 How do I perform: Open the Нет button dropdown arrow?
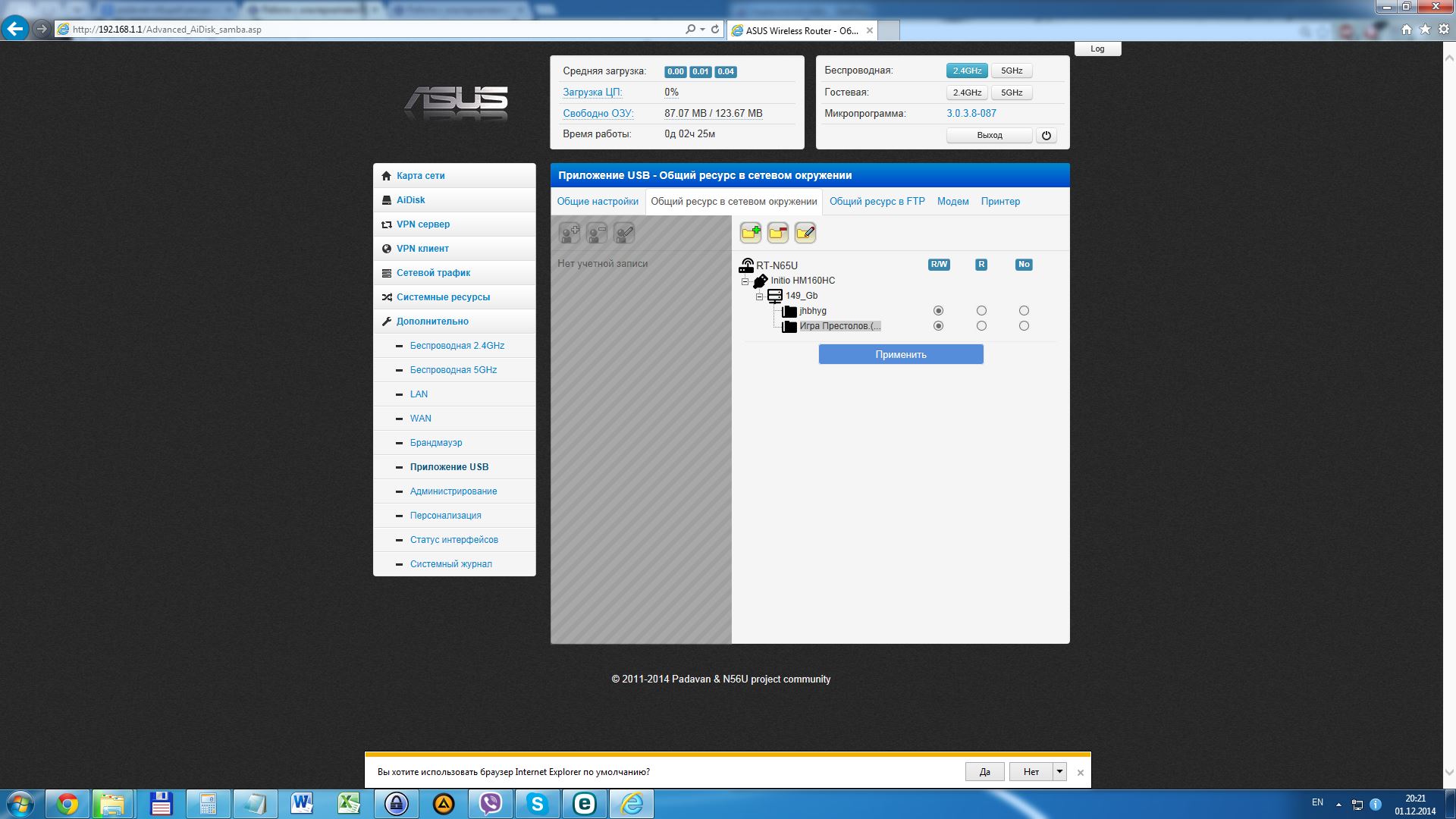point(1059,771)
